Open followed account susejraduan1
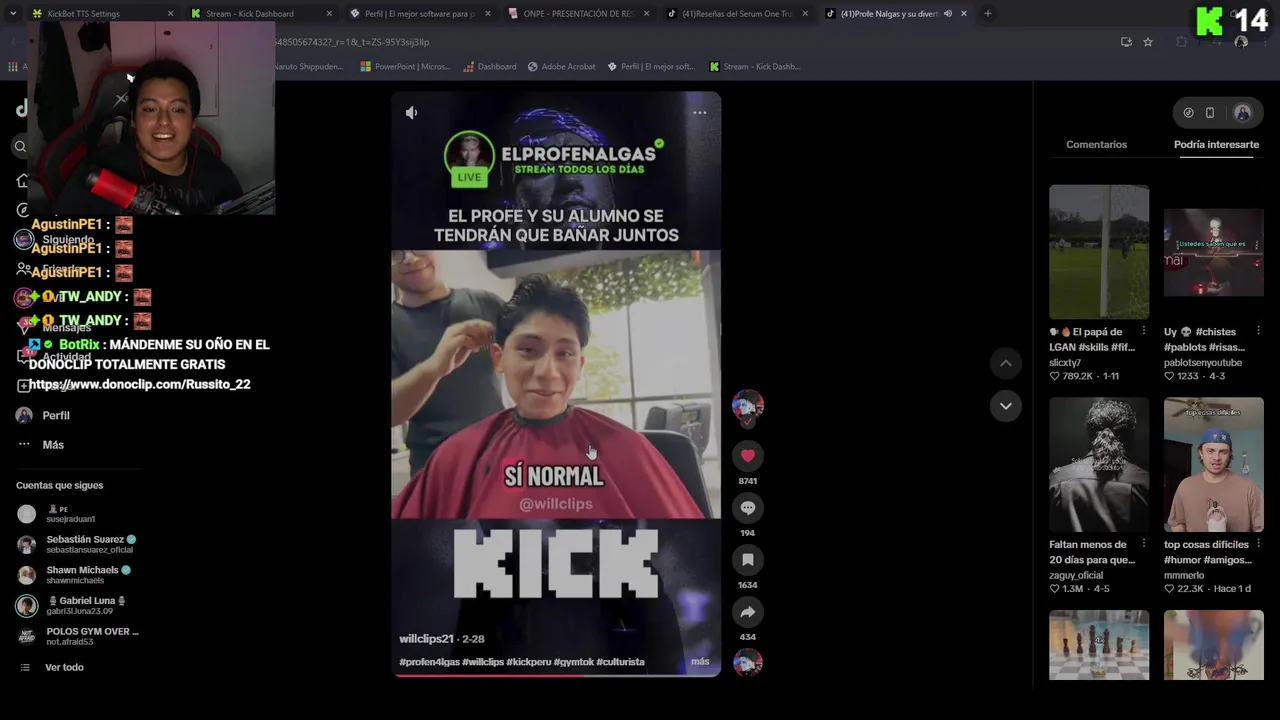The width and height of the screenshot is (1280, 720). pyautogui.click(x=70, y=514)
